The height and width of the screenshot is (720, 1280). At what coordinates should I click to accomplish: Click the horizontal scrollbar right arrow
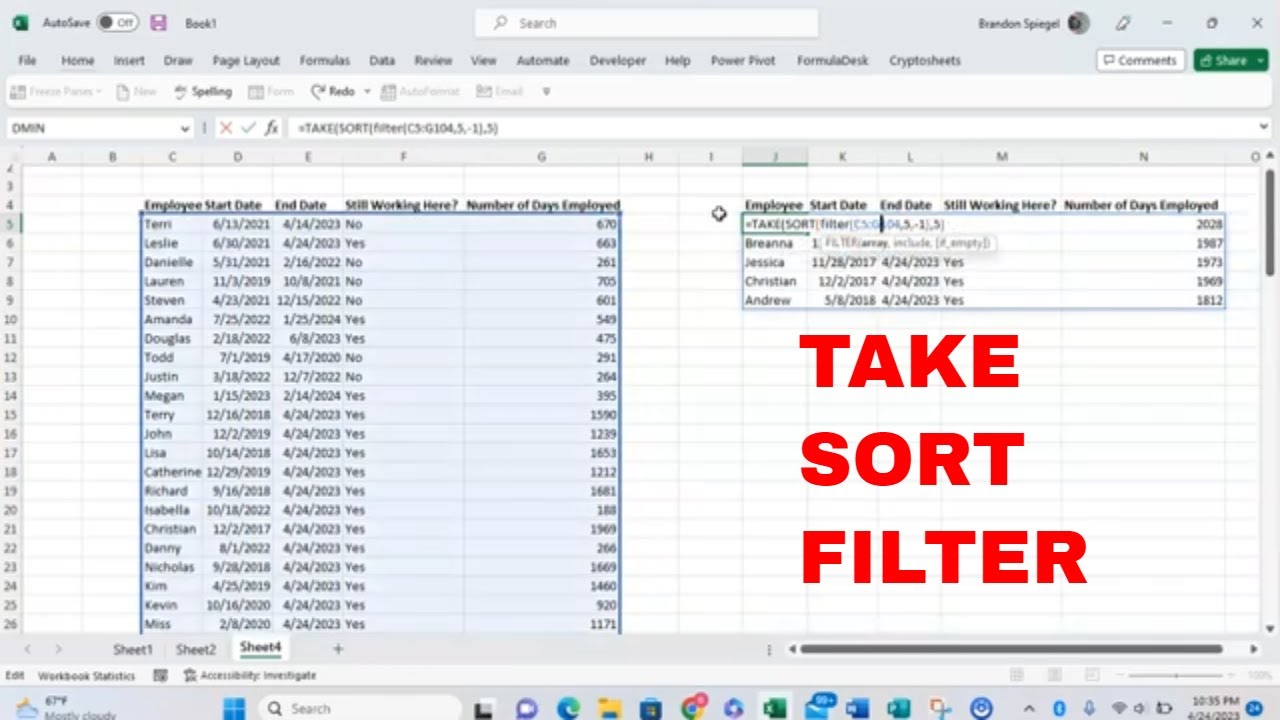(x=1254, y=649)
